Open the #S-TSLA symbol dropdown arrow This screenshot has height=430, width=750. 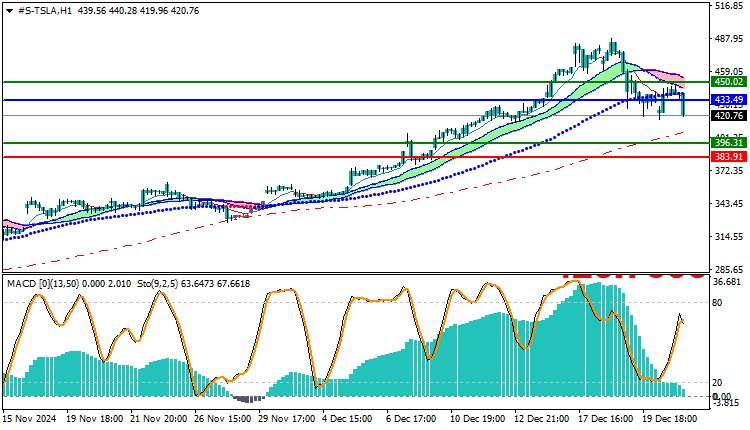click(9, 11)
